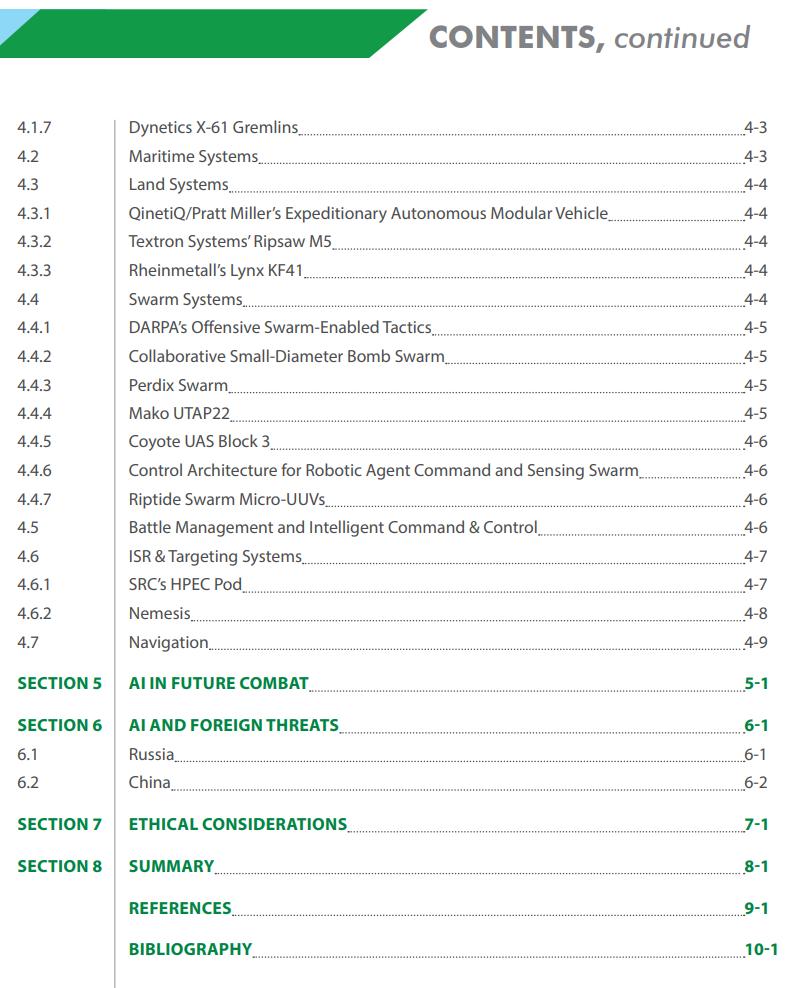Open SRC's HPEC Pod entry

click(x=185, y=585)
